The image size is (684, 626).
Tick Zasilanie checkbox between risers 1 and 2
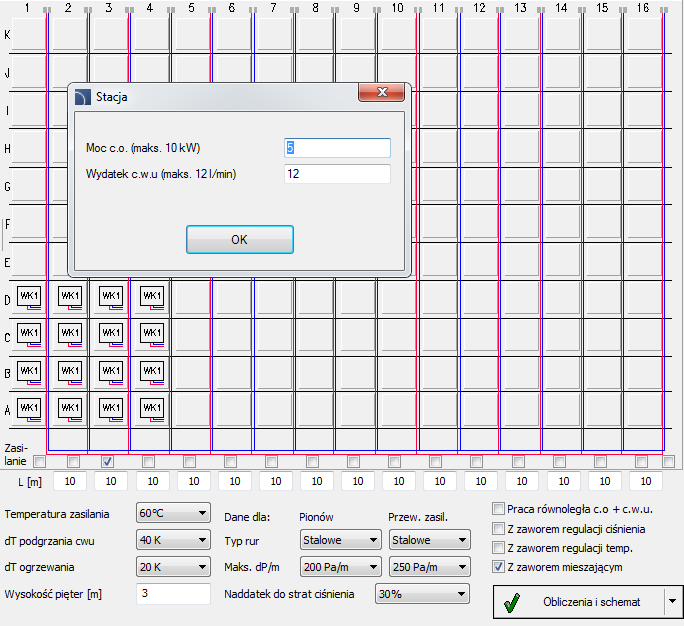point(73,461)
